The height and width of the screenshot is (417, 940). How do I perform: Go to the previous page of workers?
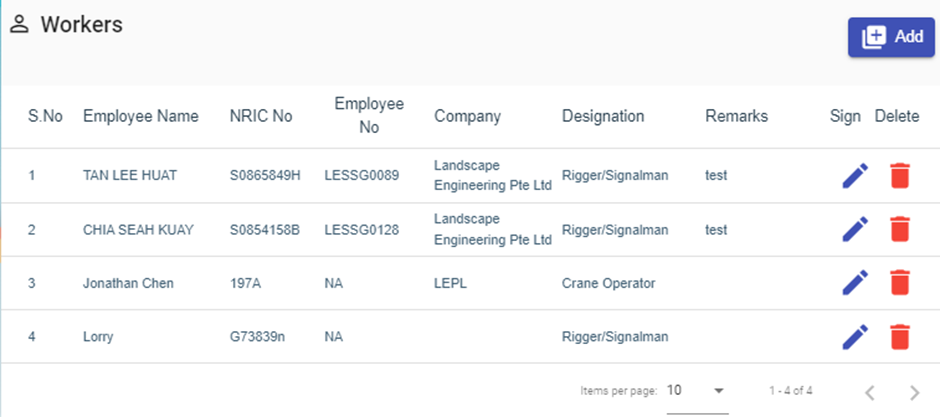click(869, 392)
